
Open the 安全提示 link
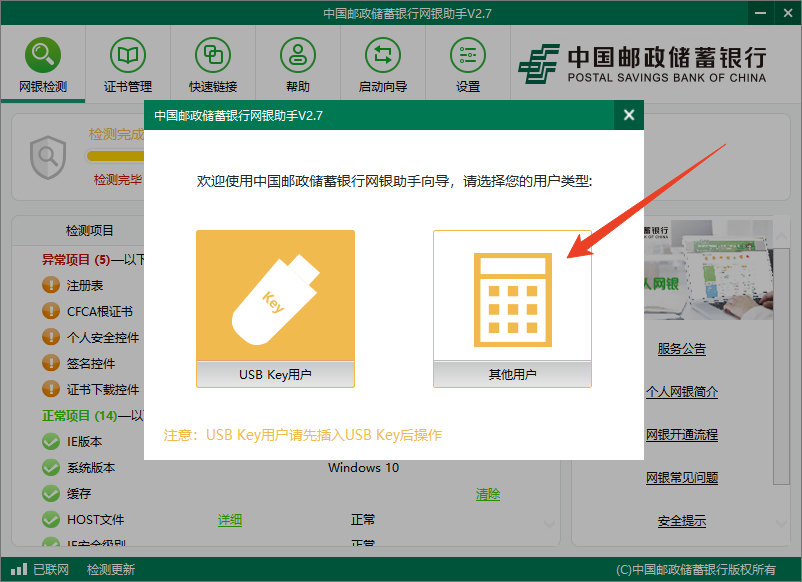pyautogui.click(x=682, y=521)
